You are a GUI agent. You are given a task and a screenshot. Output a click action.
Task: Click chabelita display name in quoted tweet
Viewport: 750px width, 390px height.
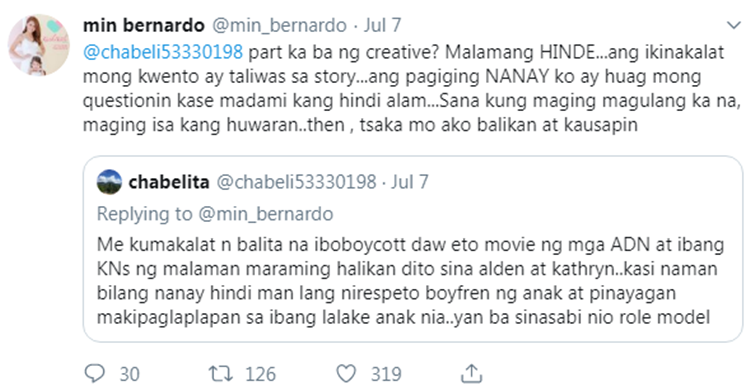(169, 182)
